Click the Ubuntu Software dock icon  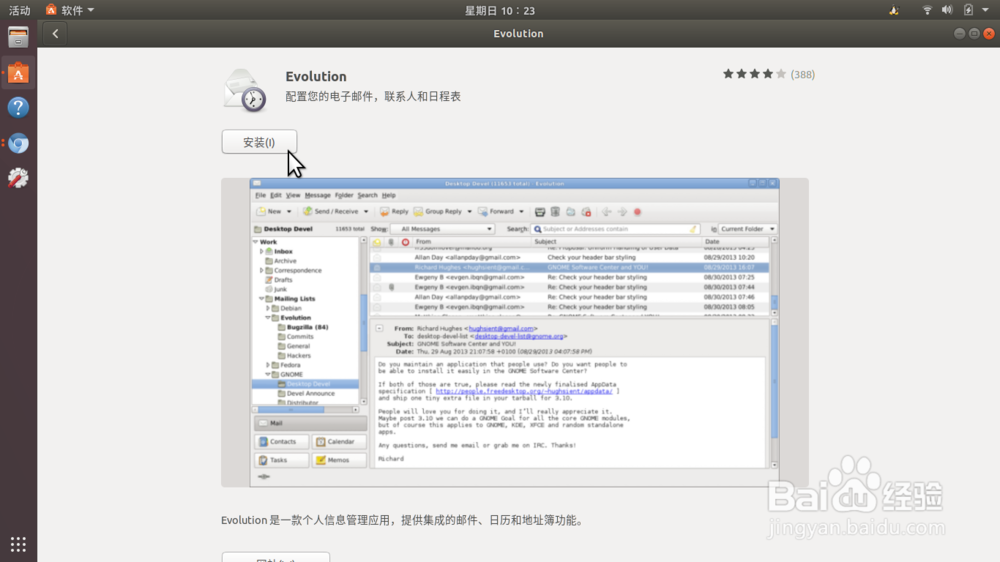pos(18,73)
